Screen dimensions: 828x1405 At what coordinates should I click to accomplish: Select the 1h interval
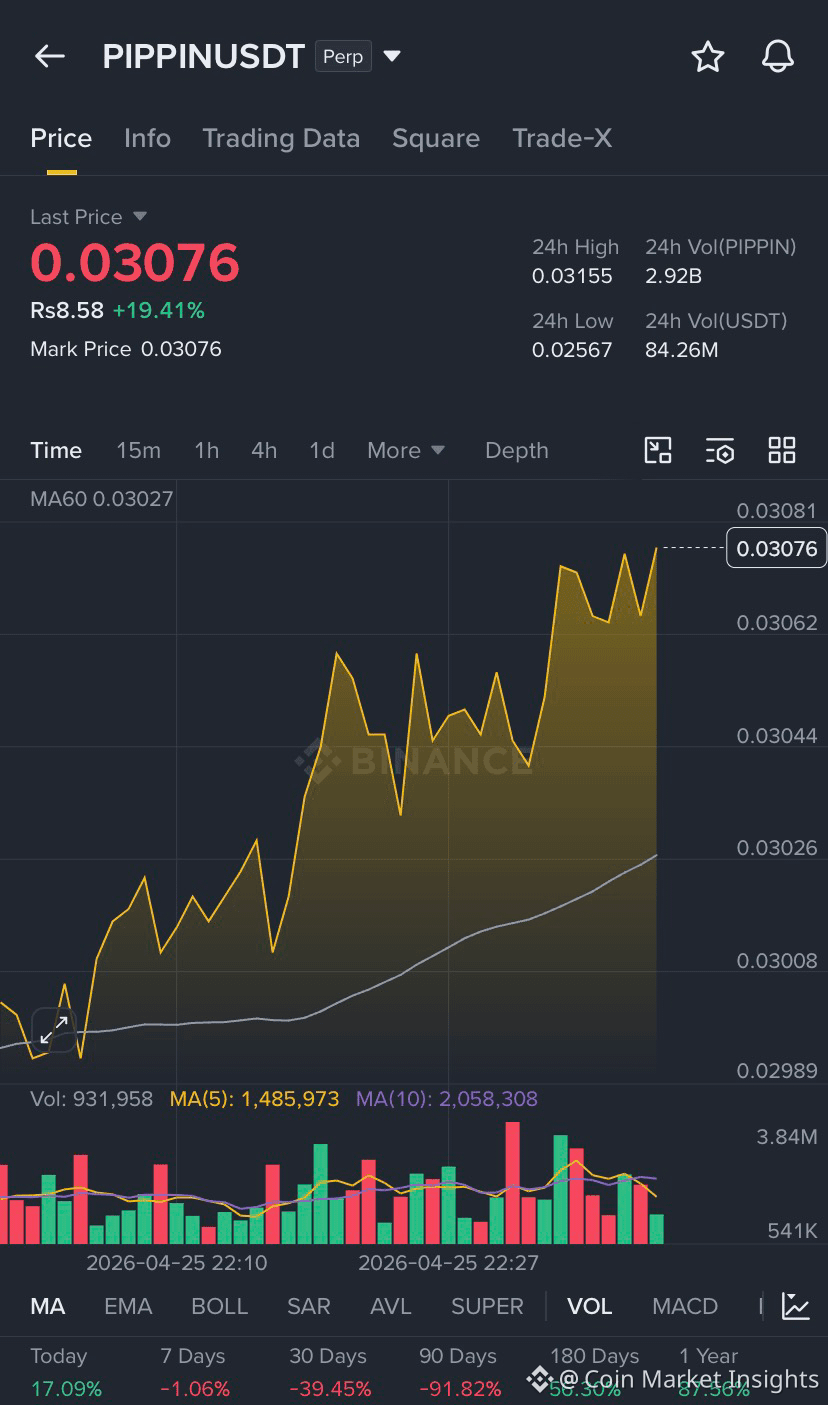click(x=206, y=450)
